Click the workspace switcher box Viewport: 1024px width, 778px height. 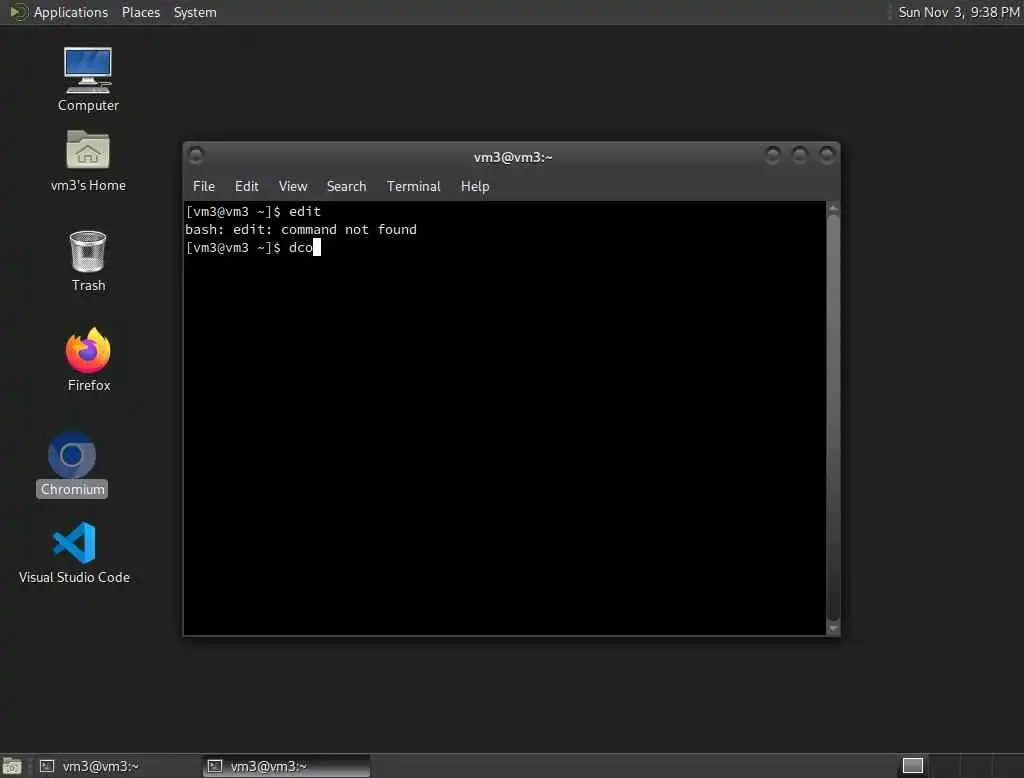(912, 766)
